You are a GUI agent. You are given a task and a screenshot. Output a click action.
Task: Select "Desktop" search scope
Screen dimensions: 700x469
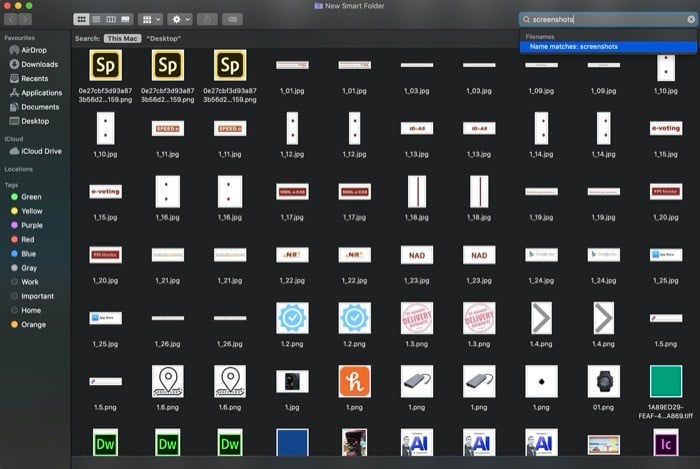(x=163, y=38)
